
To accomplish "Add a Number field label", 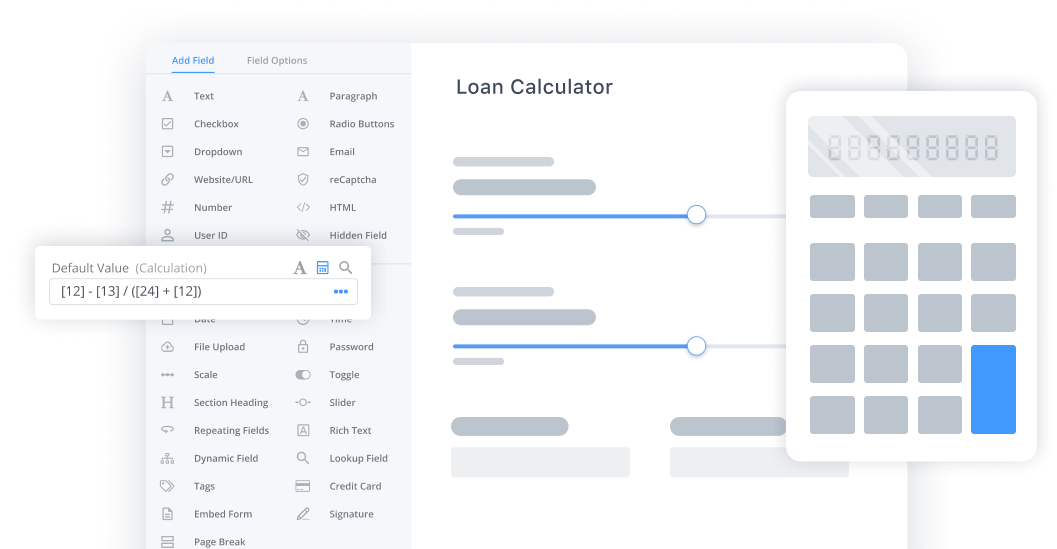I will tap(213, 207).
